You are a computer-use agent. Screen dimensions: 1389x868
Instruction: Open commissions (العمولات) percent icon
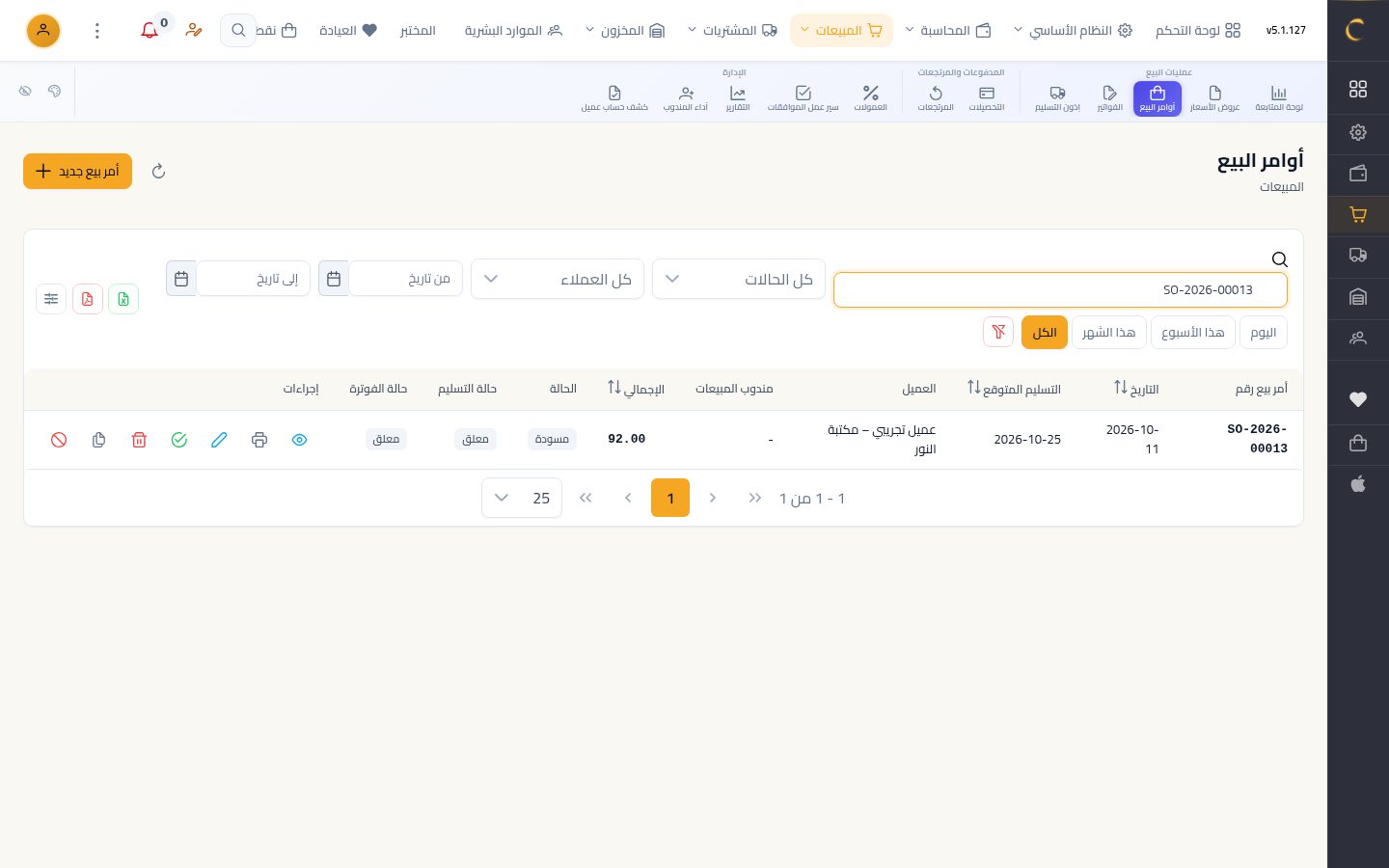870,97
